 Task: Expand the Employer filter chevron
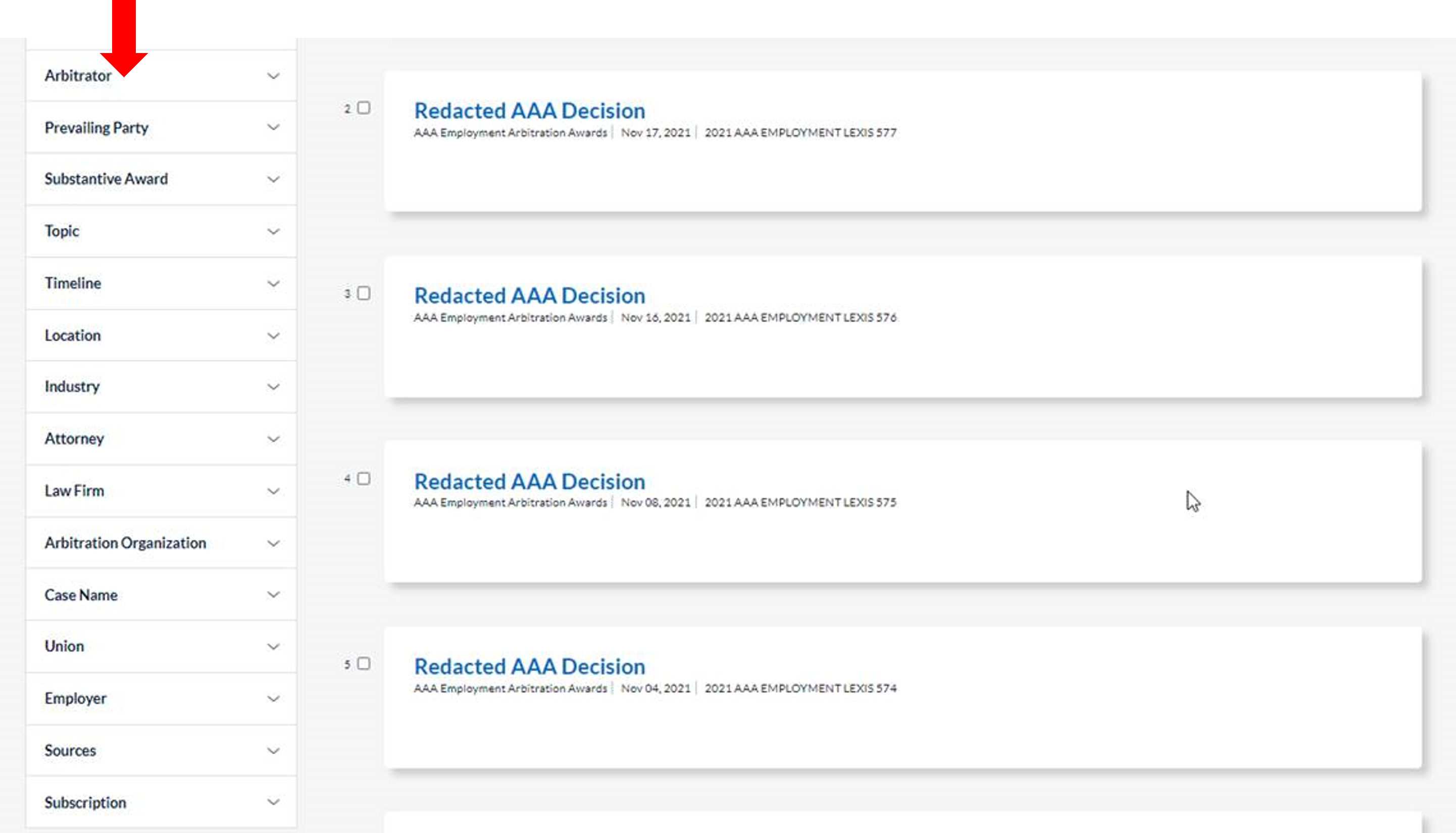click(273, 699)
